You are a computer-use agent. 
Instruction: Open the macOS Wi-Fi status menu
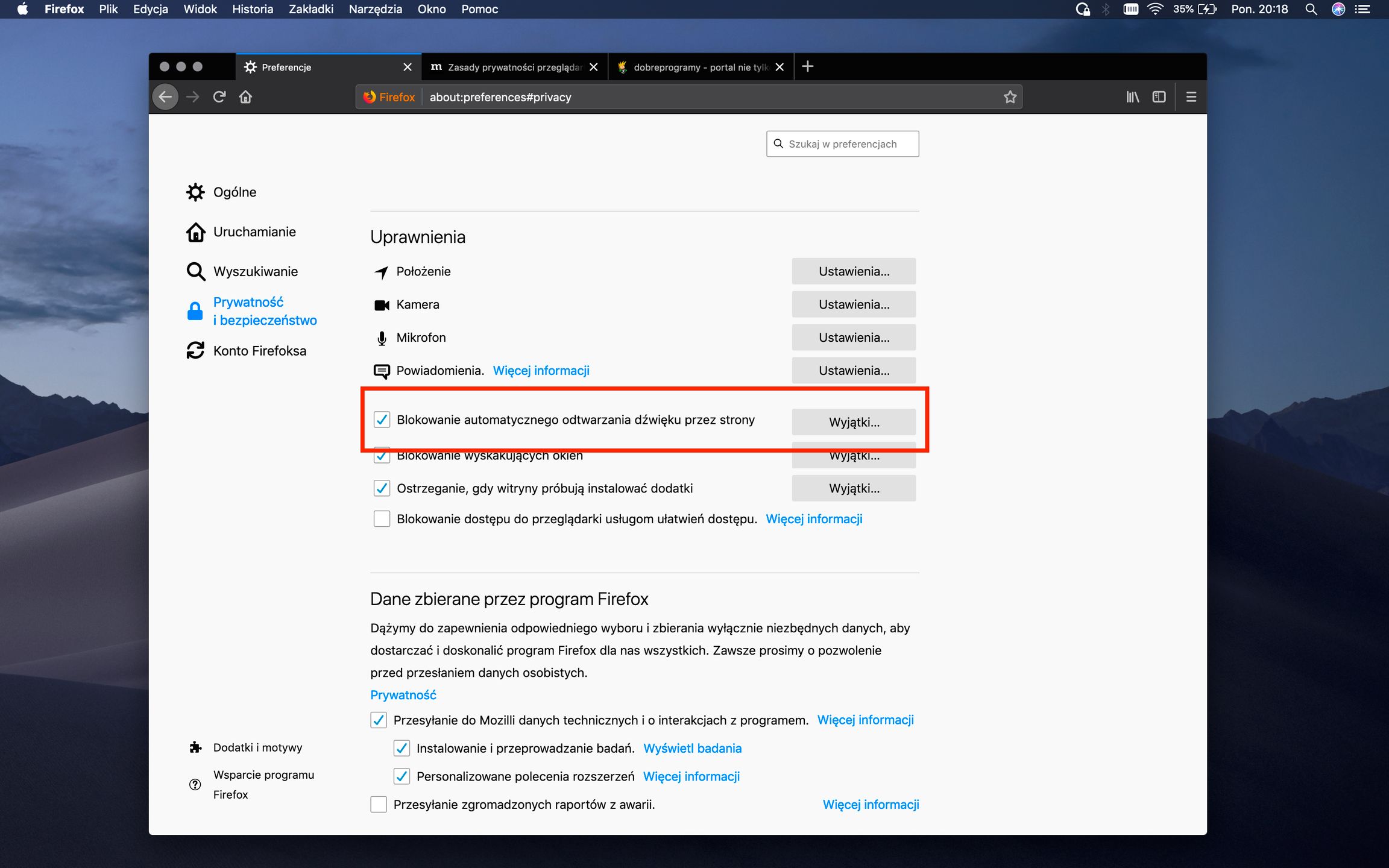tap(1155, 9)
